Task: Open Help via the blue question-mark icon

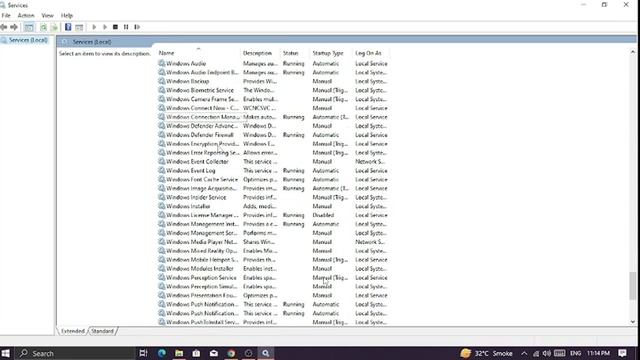Action: (x=68, y=27)
